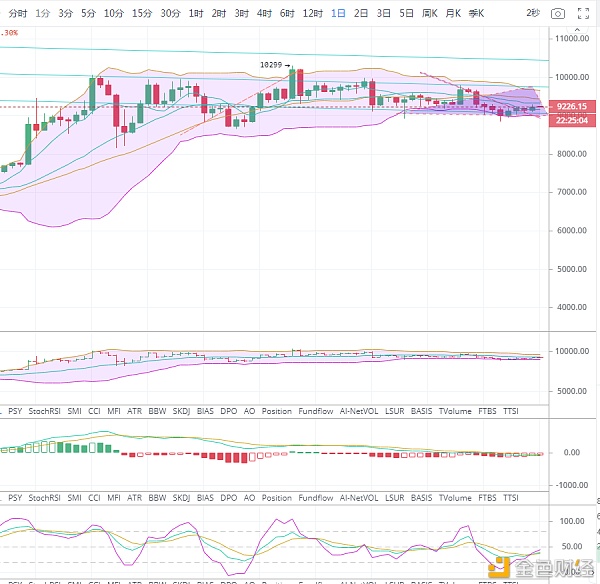Switch chart to 3时 interval
This screenshot has height=584, width=600.
point(241,13)
